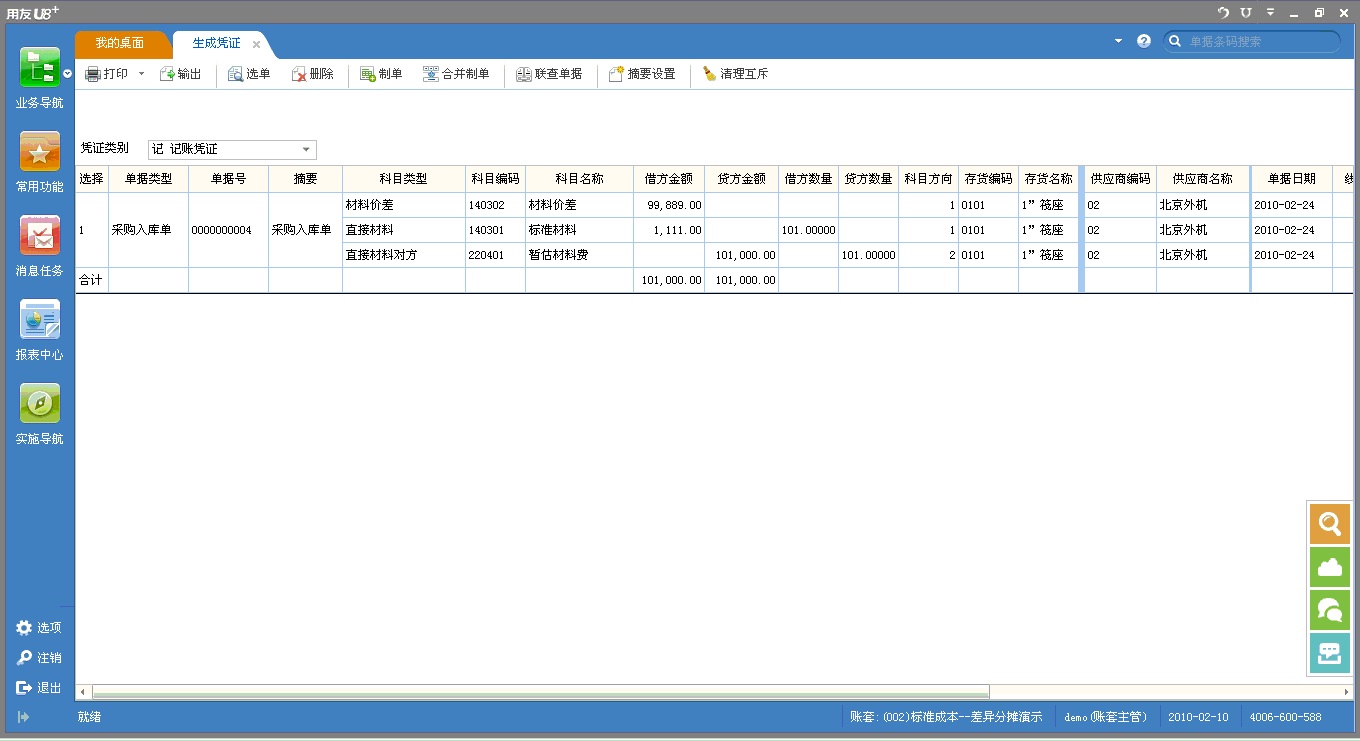Click 注销 log off button
The height and width of the screenshot is (741, 1360).
coord(39,658)
